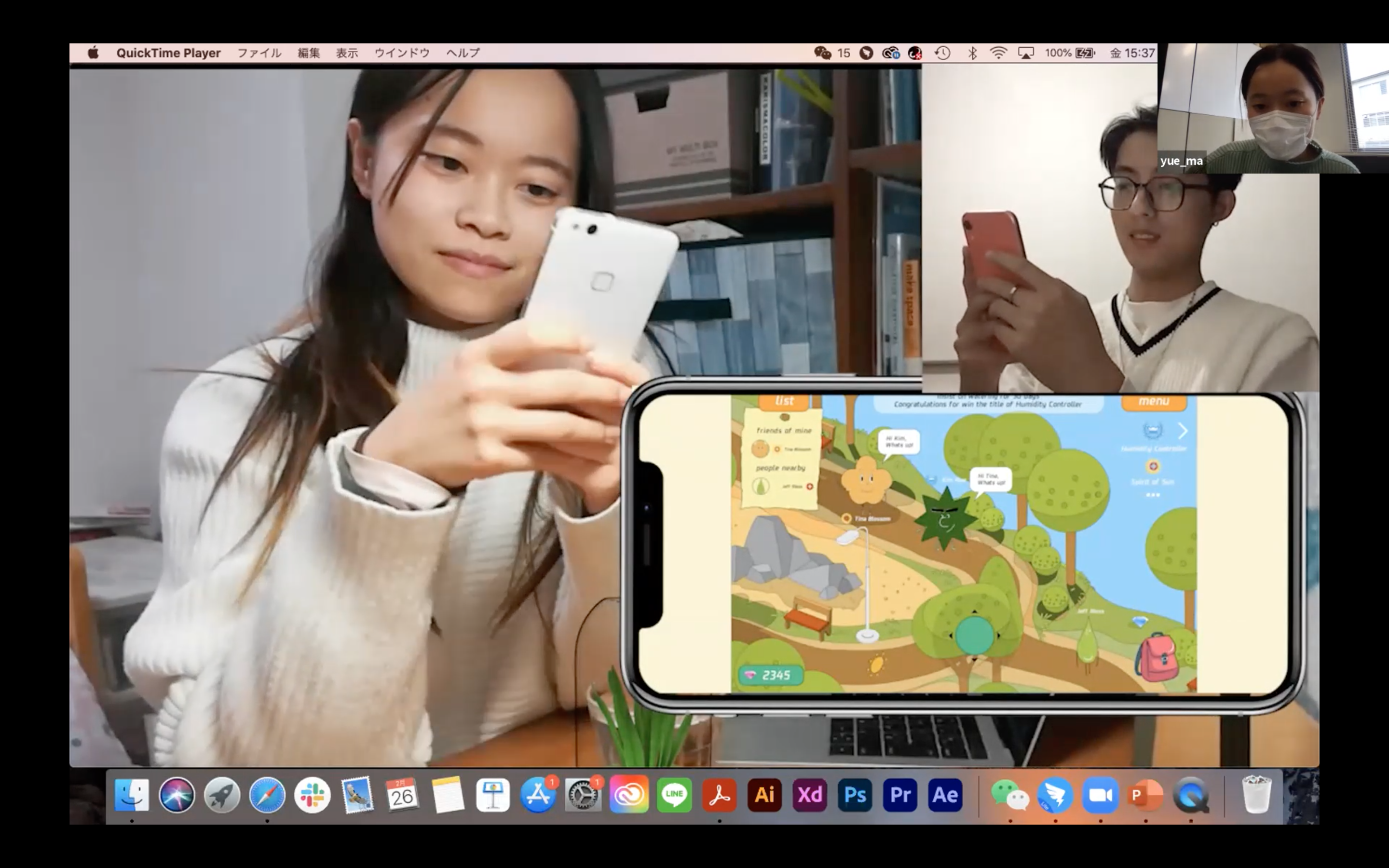Launch Adobe Premiere Pro from the Dock

click(x=900, y=795)
